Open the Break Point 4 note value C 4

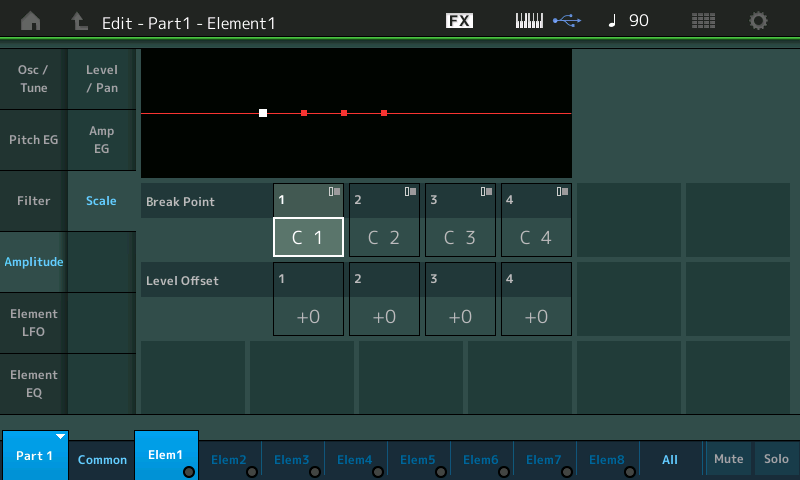tap(536, 238)
